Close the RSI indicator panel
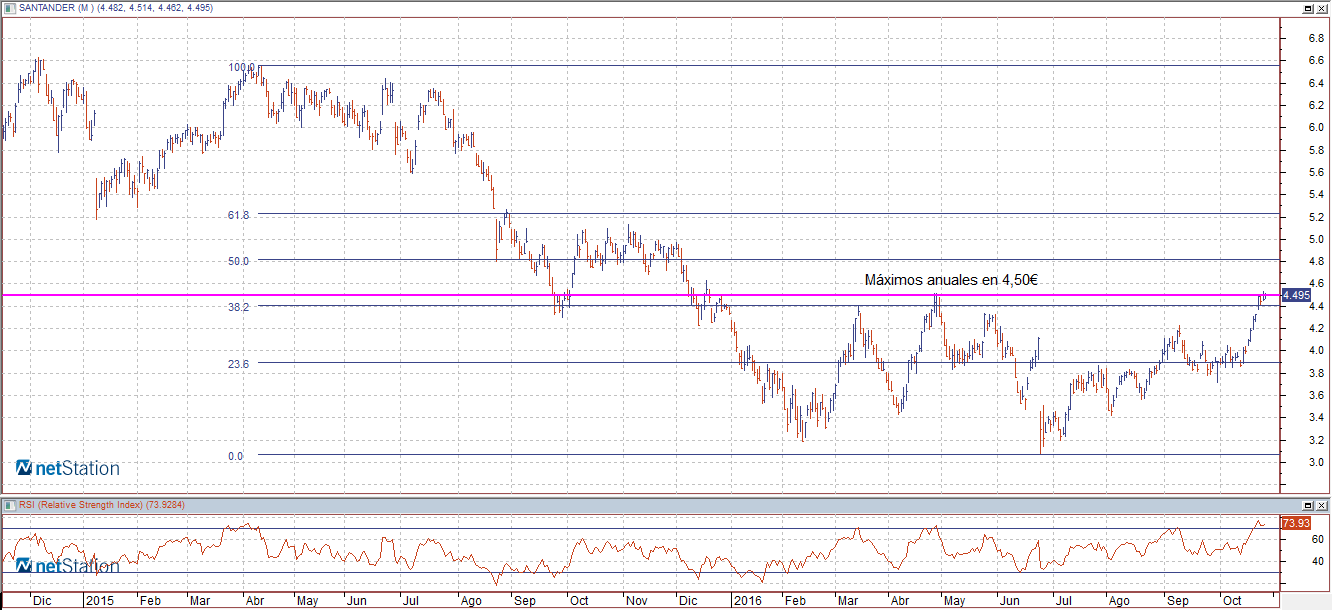 (1322, 505)
